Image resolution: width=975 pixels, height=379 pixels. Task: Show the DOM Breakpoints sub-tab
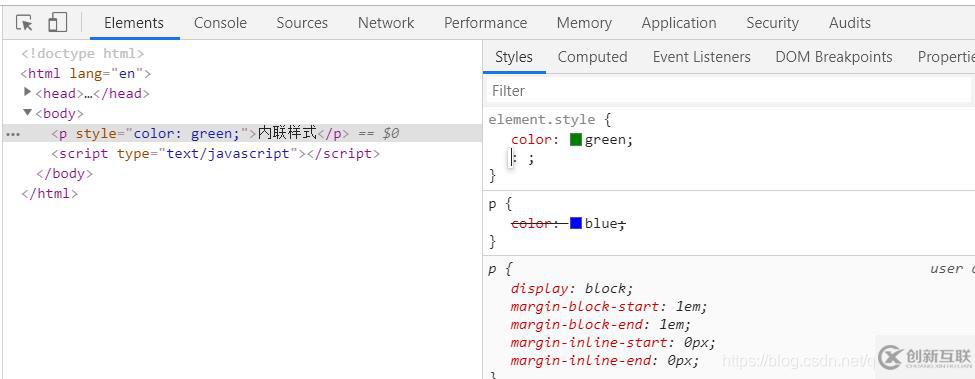(x=833, y=57)
